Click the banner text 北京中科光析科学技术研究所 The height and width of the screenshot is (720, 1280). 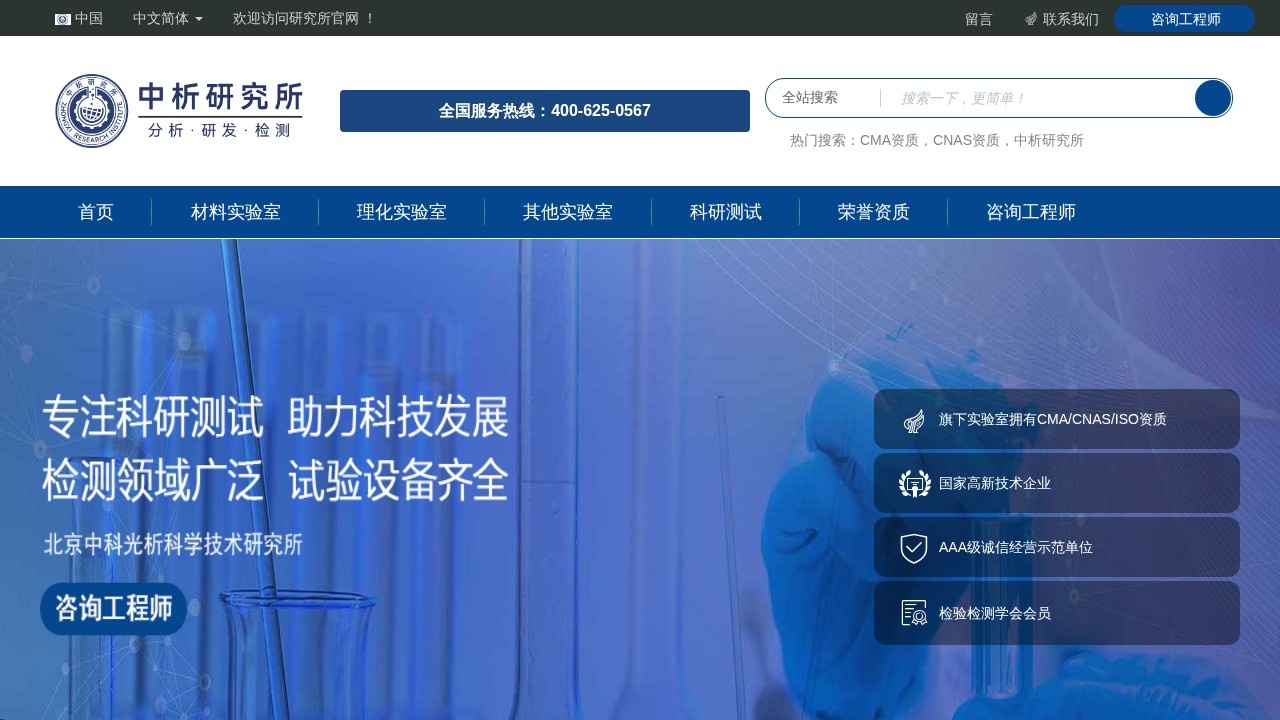[173, 545]
